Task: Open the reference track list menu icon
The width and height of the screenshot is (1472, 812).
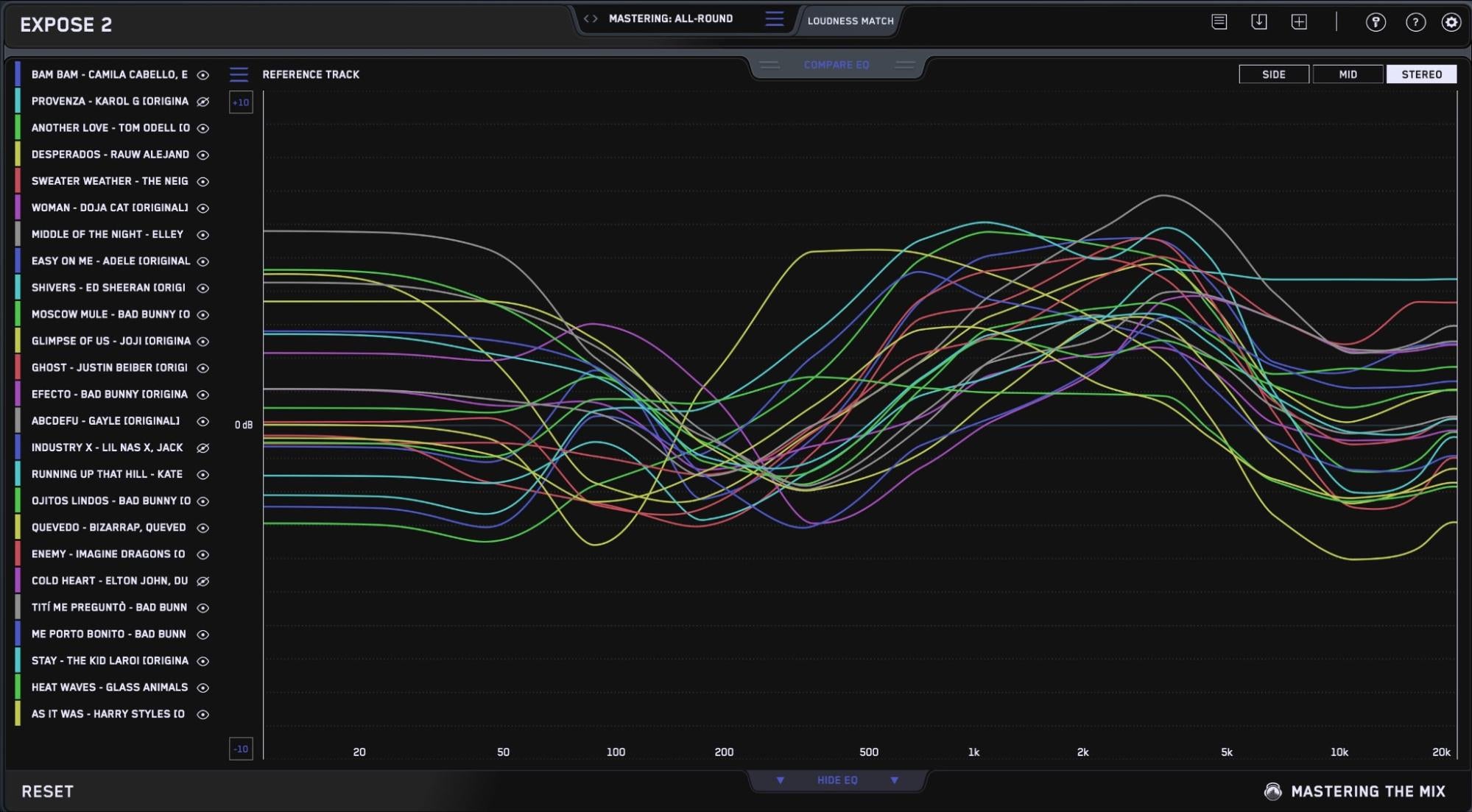Action: point(239,74)
